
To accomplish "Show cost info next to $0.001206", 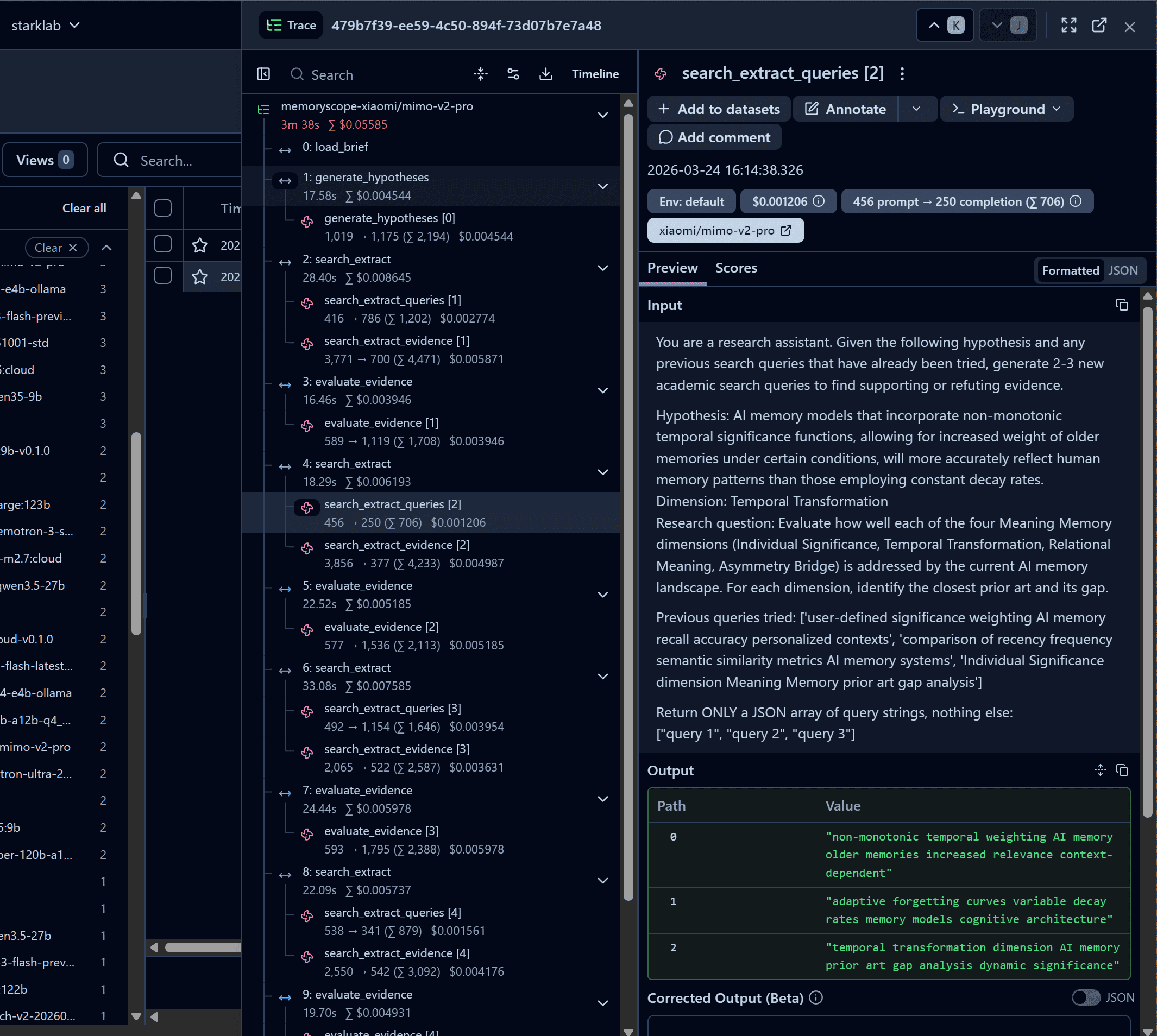I will (x=818, y=201).
